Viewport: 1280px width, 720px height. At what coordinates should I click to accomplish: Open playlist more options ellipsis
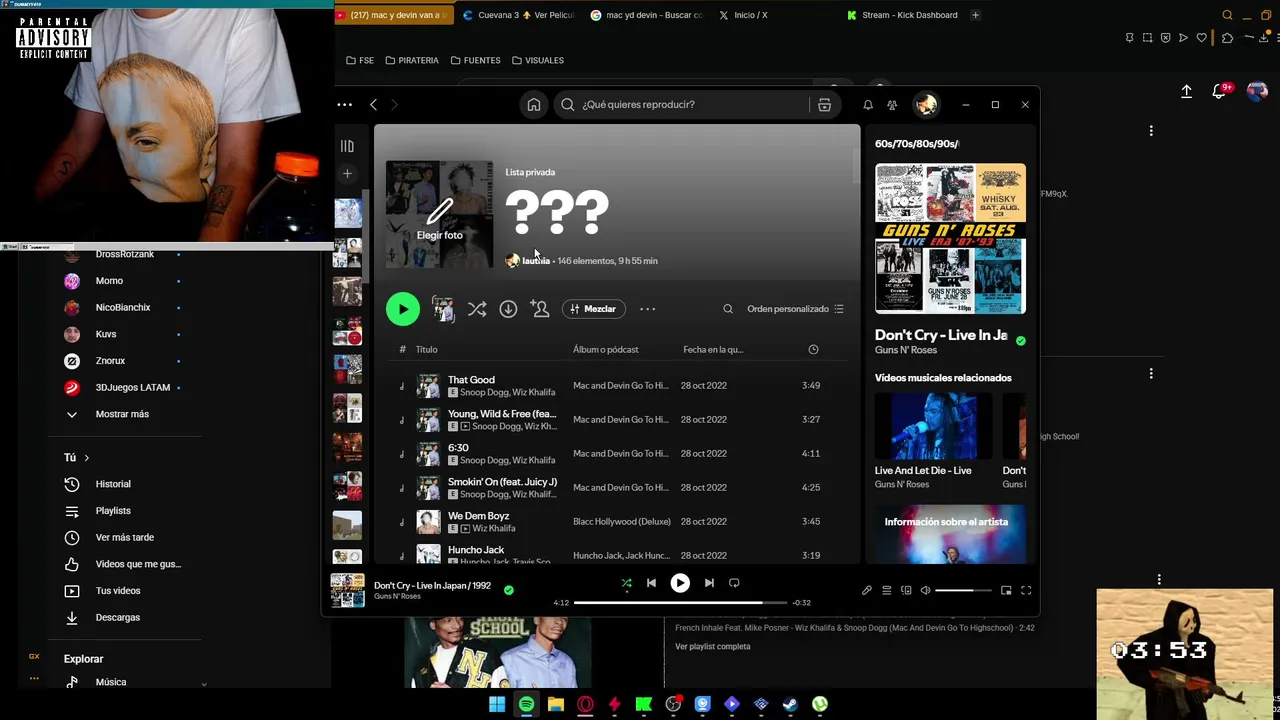(648, 309)
